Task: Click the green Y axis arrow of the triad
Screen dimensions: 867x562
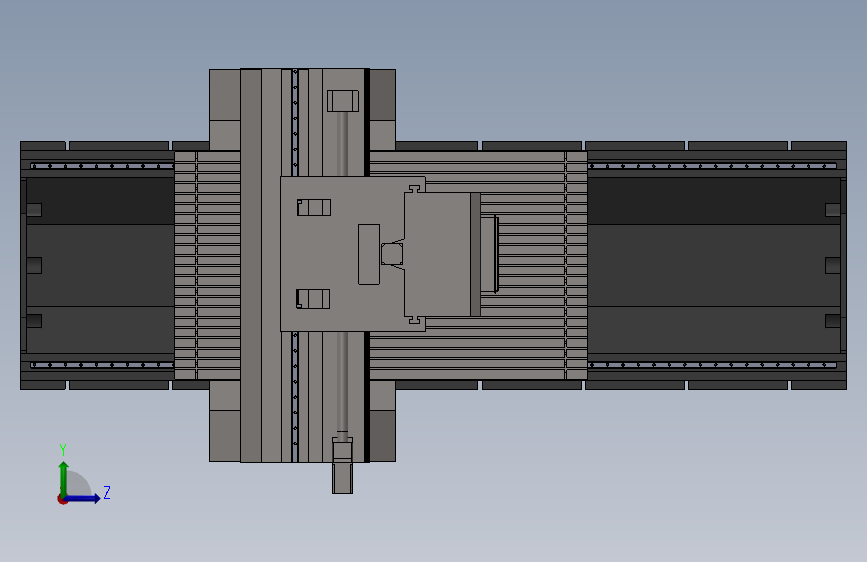Action: 64,478
